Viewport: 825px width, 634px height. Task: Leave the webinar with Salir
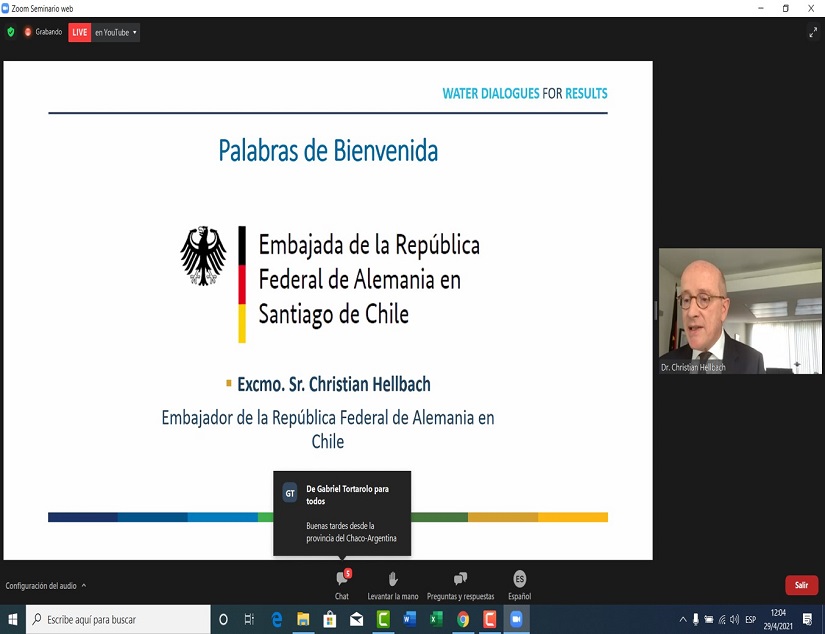pyautogui.click(x=801, y=585)
